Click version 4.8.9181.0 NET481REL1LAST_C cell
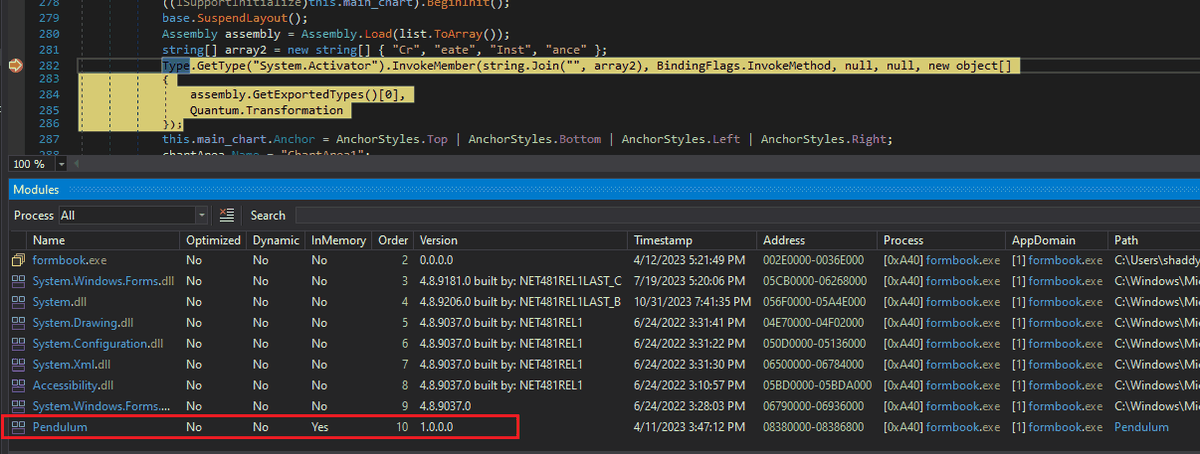 520,281
